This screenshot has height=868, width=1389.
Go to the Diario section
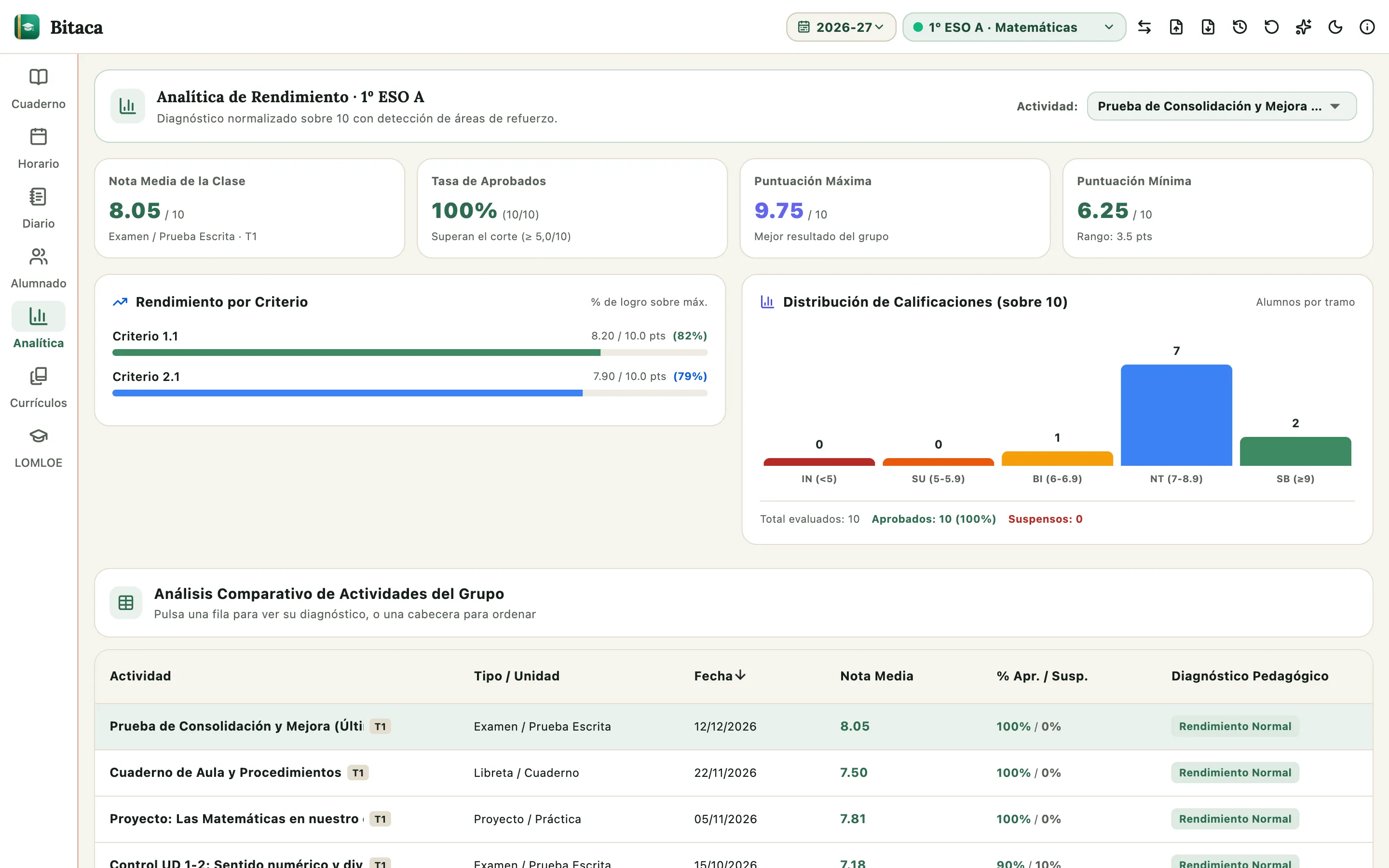tap(39, 208)
